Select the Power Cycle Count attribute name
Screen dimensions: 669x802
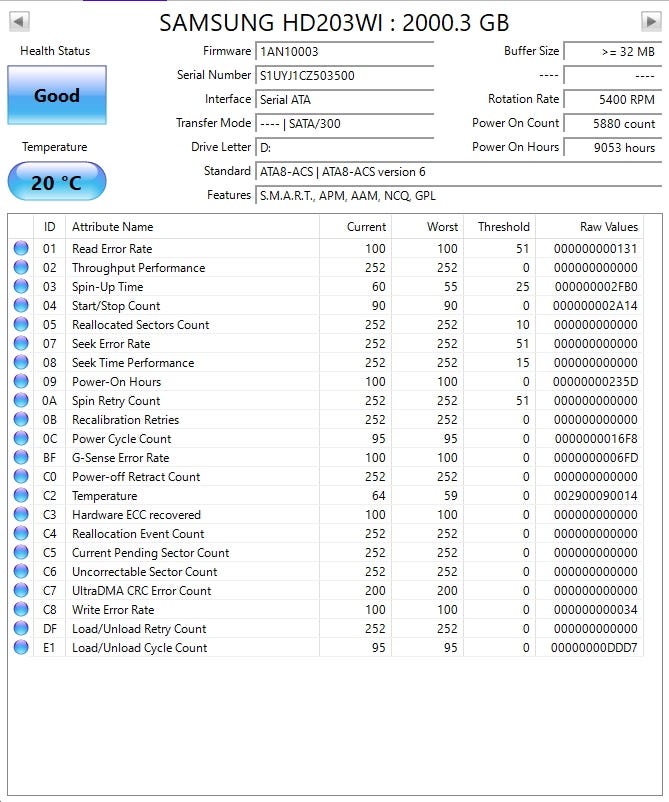tap(122, 439)
